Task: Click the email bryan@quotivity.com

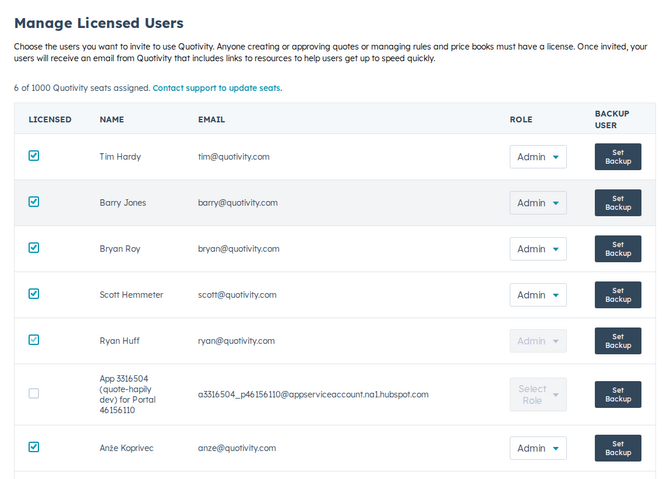Action: tap(238, 249)
